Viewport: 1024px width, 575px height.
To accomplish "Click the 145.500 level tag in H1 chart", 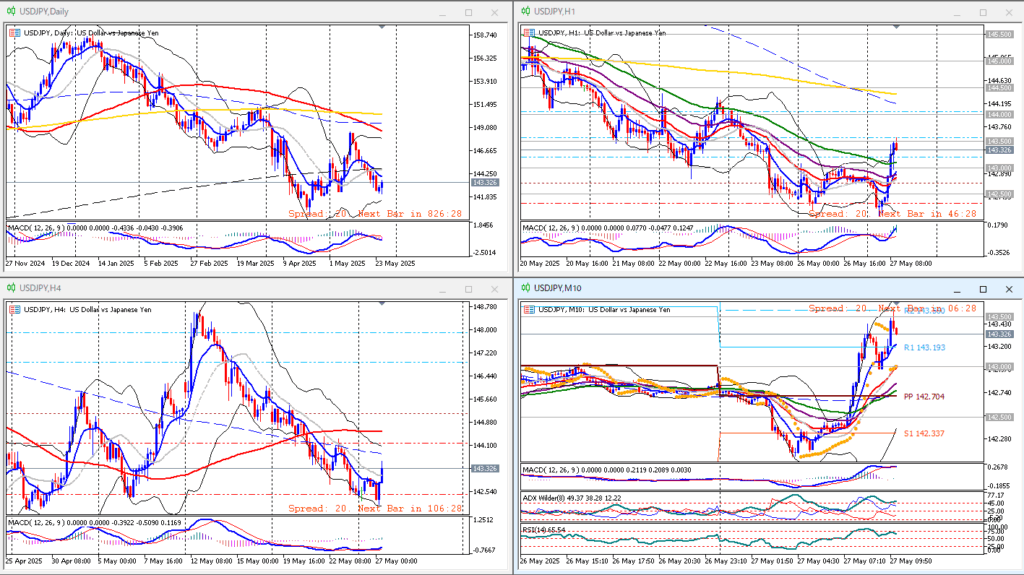I will [999, 35].
